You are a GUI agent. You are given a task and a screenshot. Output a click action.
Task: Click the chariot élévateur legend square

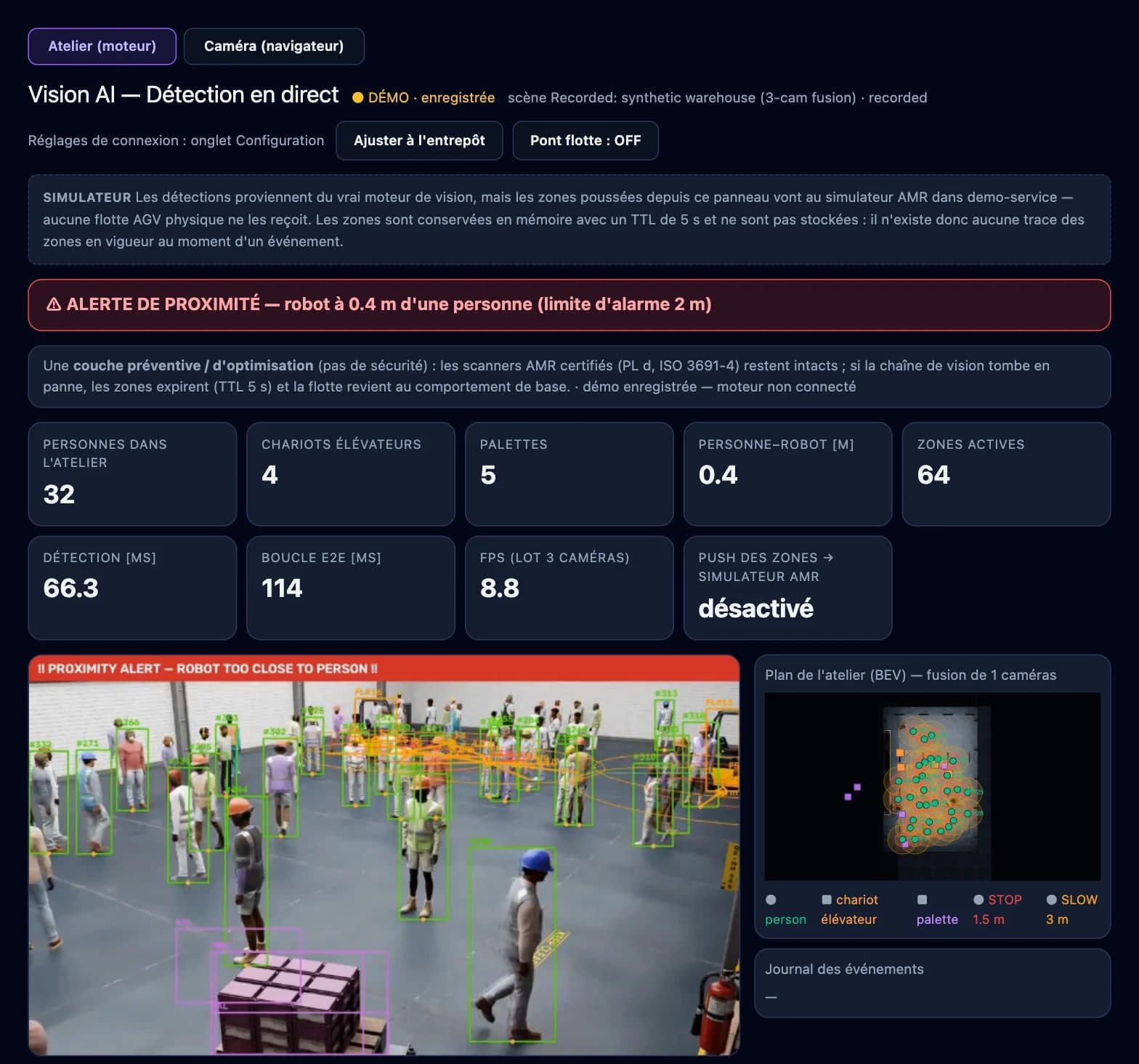coord(827,900)
